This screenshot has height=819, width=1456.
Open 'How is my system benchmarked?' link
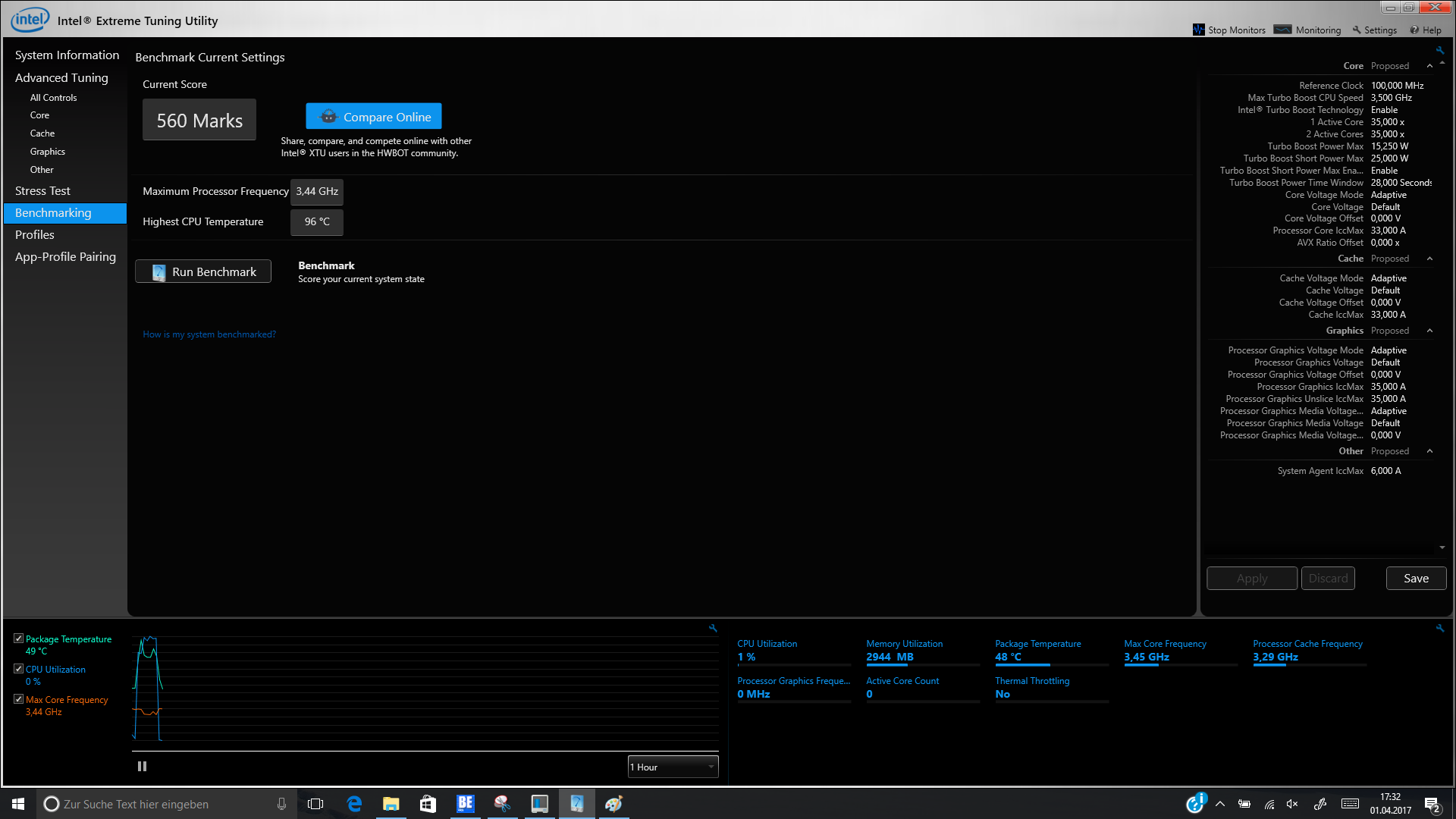[x=209, y=334]
